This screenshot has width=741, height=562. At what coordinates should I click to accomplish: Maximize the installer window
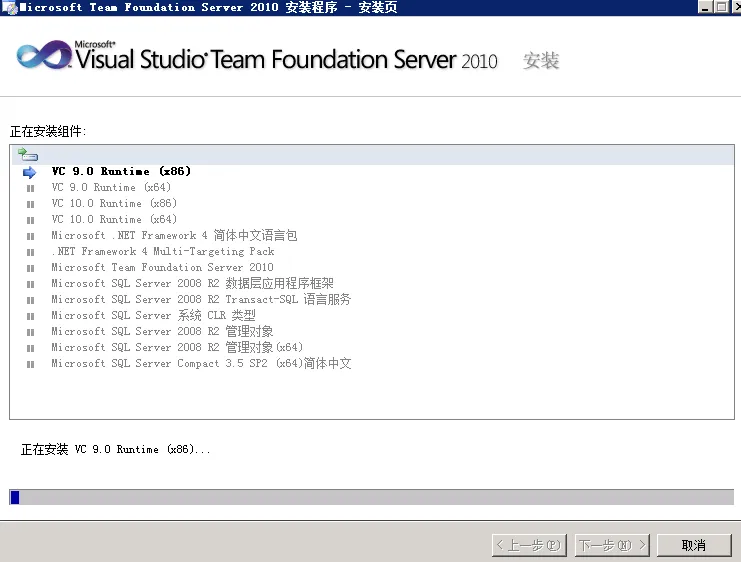click(721, 7)
